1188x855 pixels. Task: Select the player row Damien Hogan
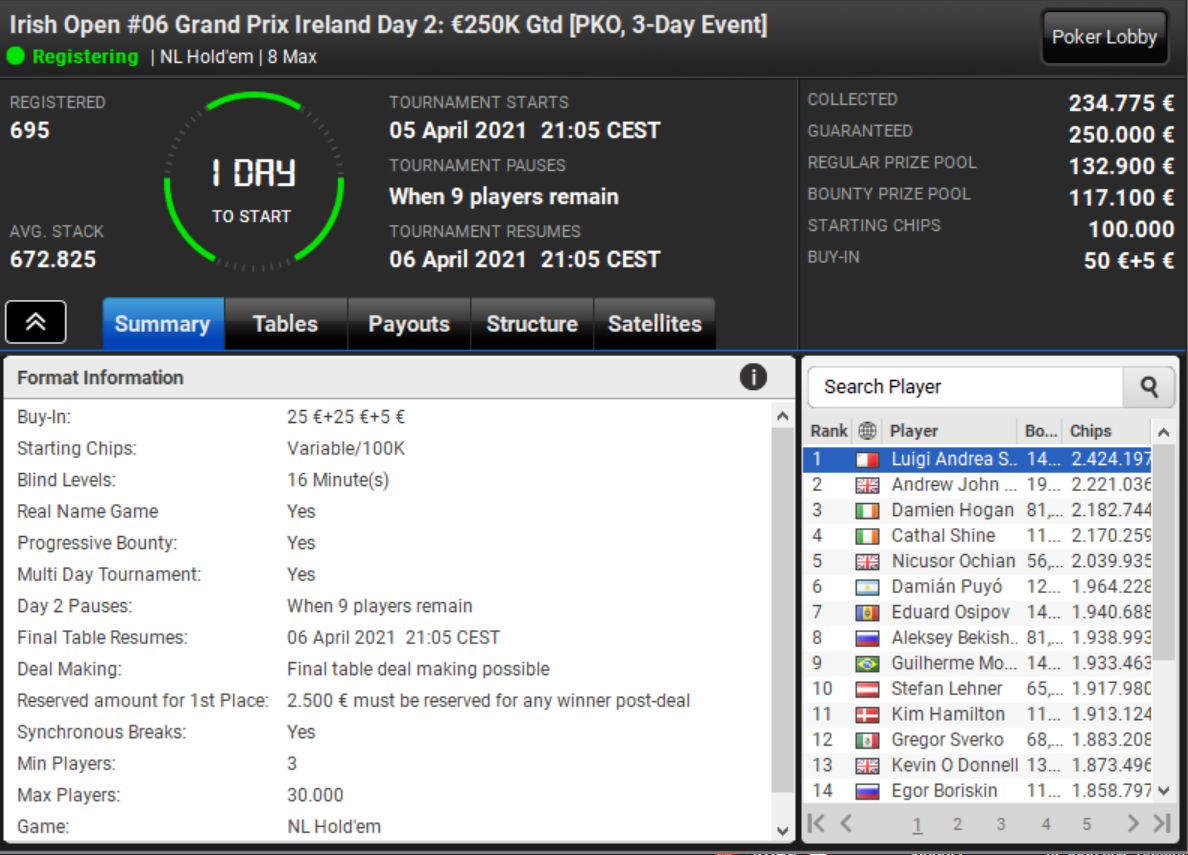click(977, 510)
